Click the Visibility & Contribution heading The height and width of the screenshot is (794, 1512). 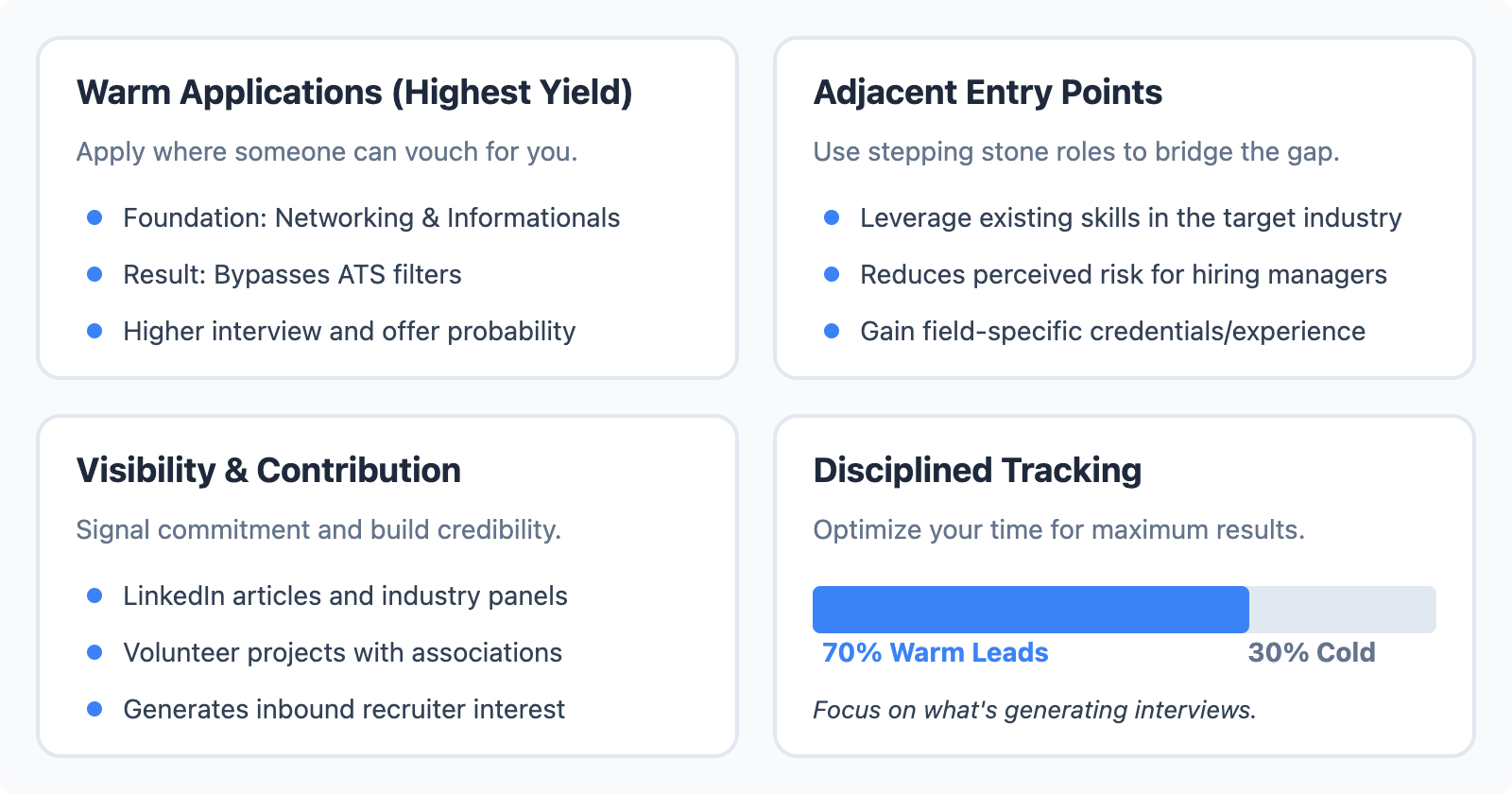(268, 471)
